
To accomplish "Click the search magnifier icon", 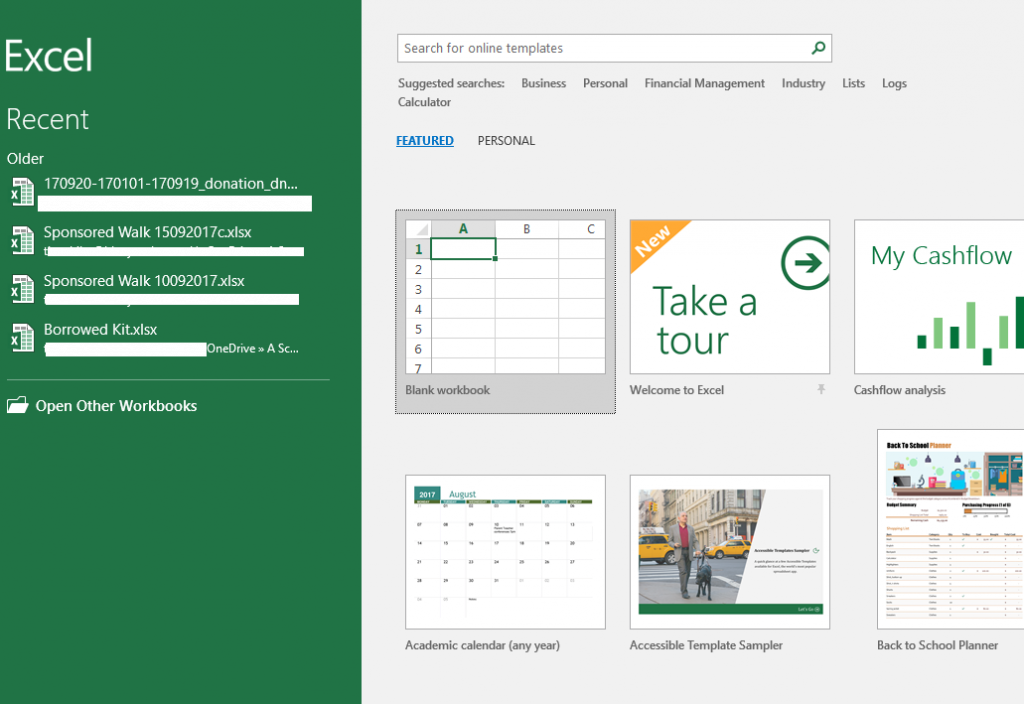I will 818,47.
